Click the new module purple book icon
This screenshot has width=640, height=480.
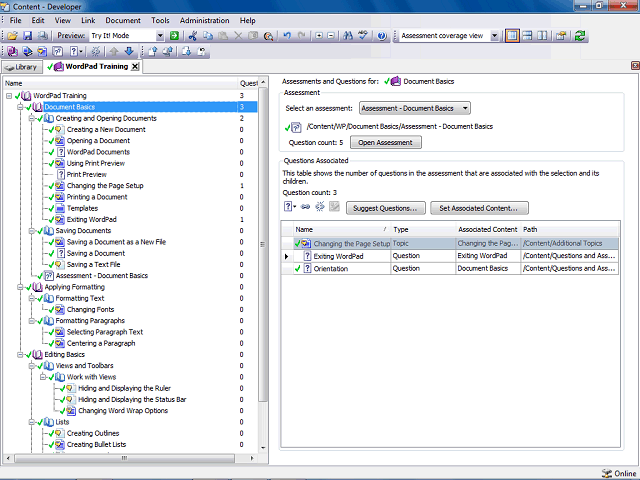click(12, 51)
